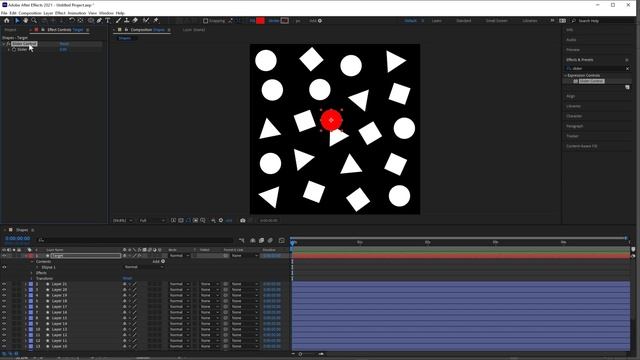640x360 pixels.
Task: Click the timeline layer search field
Action: 135,240
